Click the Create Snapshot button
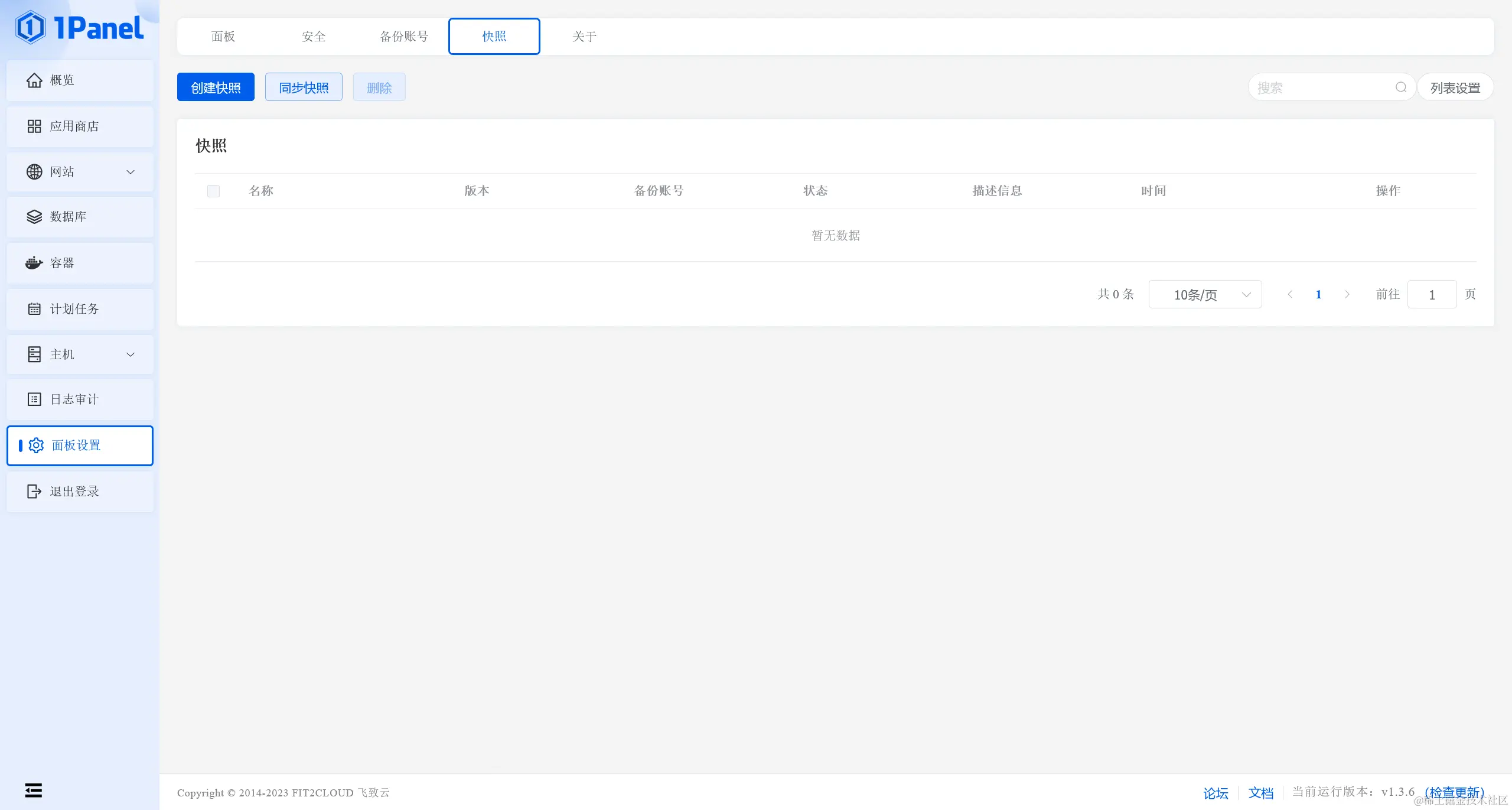The image size is (1512, 810). [216, 87]
